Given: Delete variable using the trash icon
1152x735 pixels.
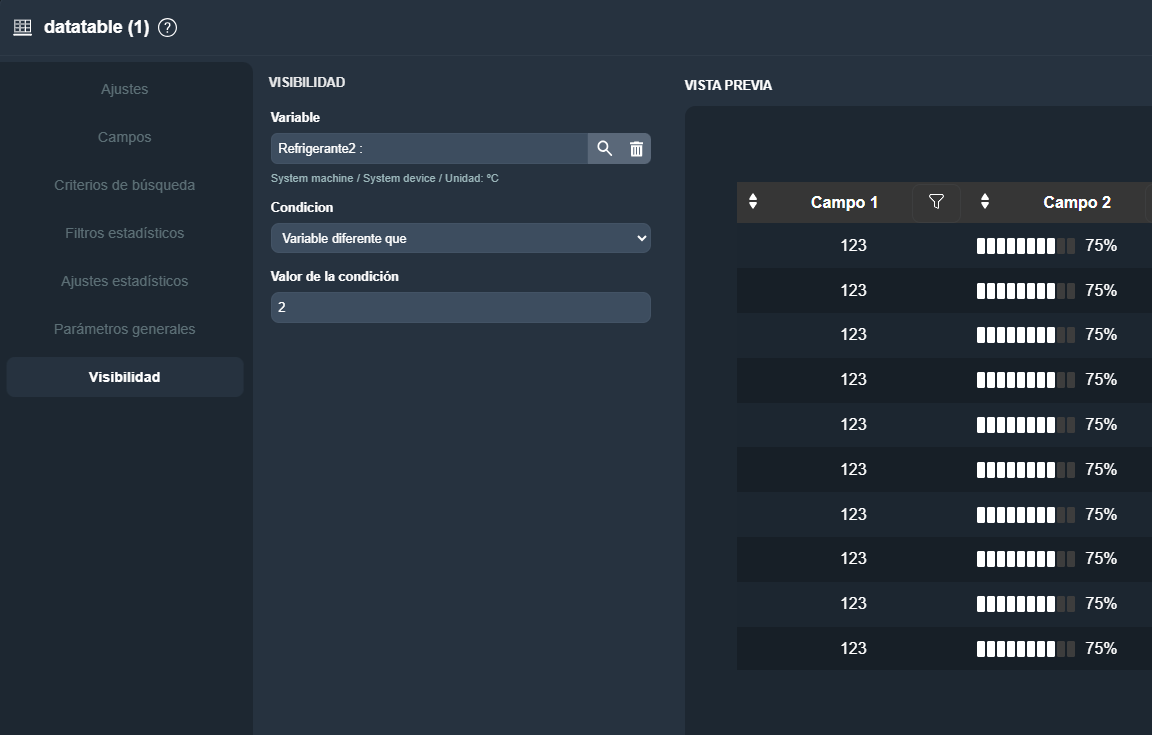Looking at the screenshot, I should coord(636,148).
